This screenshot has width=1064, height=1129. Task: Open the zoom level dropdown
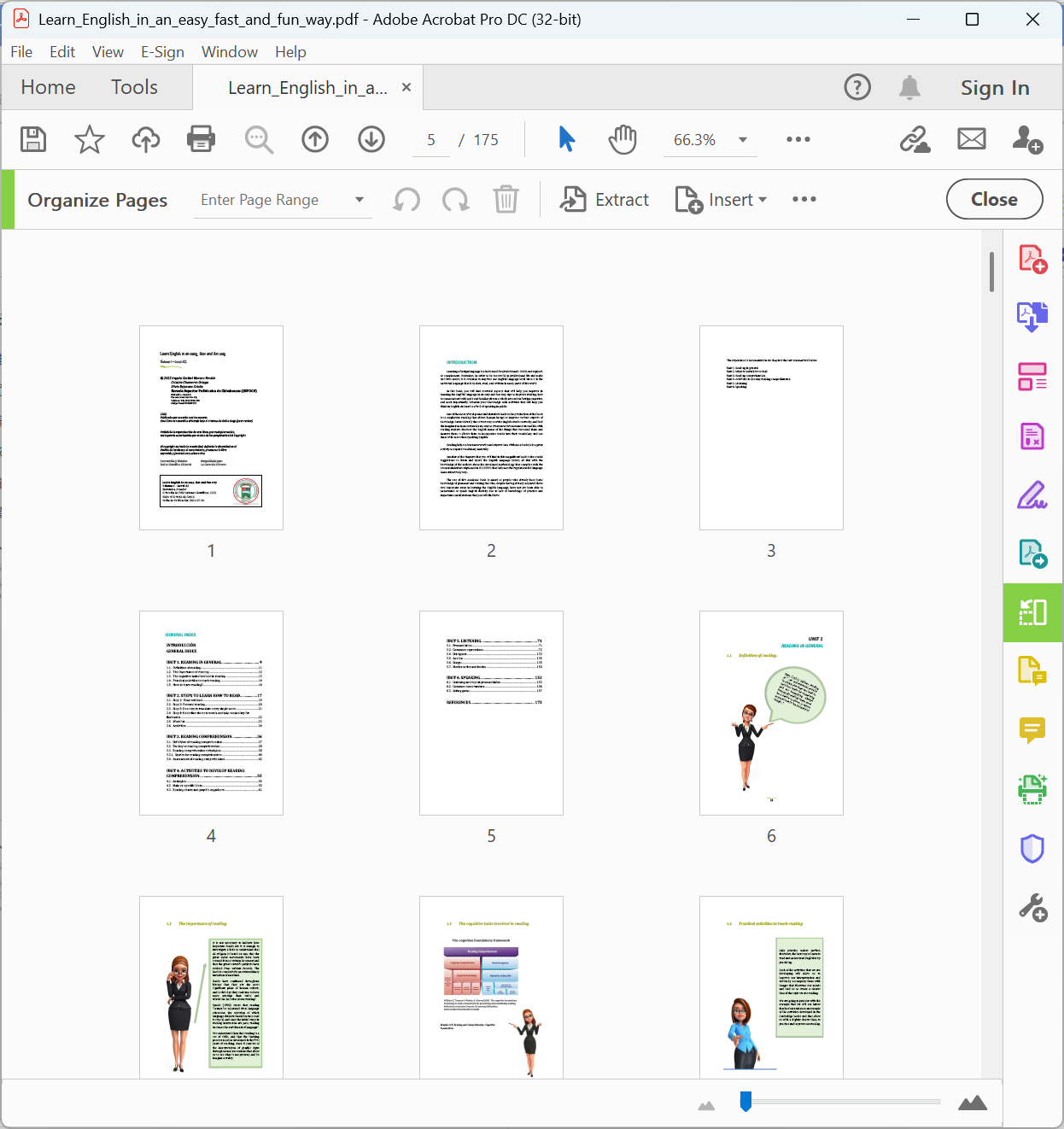(x=742, y=139)
